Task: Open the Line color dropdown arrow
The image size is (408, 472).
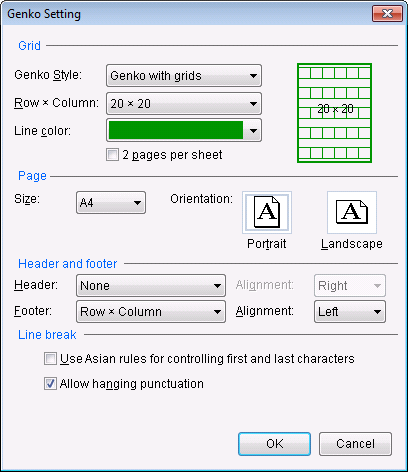Action: (253, 130)
